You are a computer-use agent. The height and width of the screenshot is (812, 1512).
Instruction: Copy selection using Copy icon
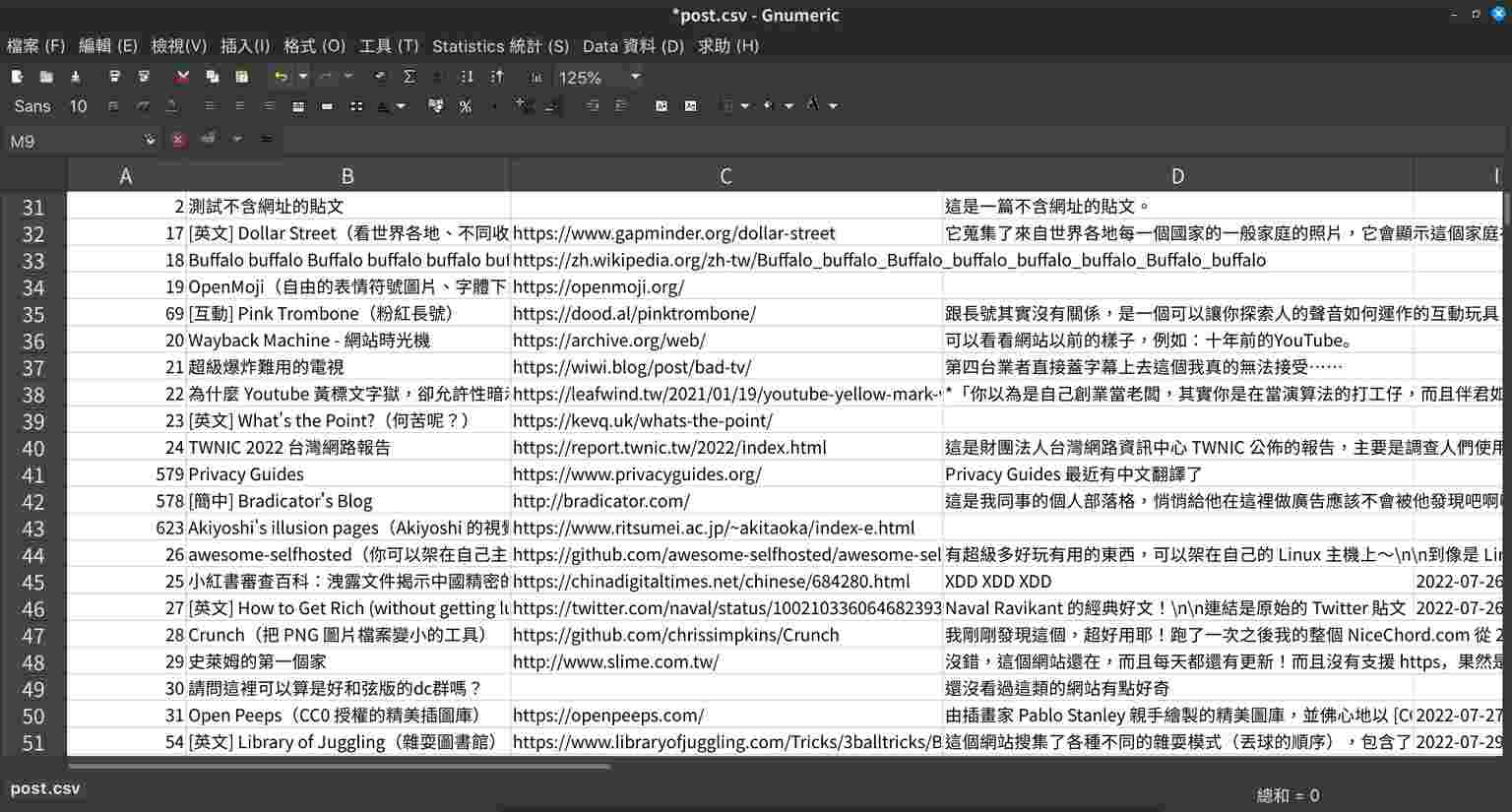212,77
